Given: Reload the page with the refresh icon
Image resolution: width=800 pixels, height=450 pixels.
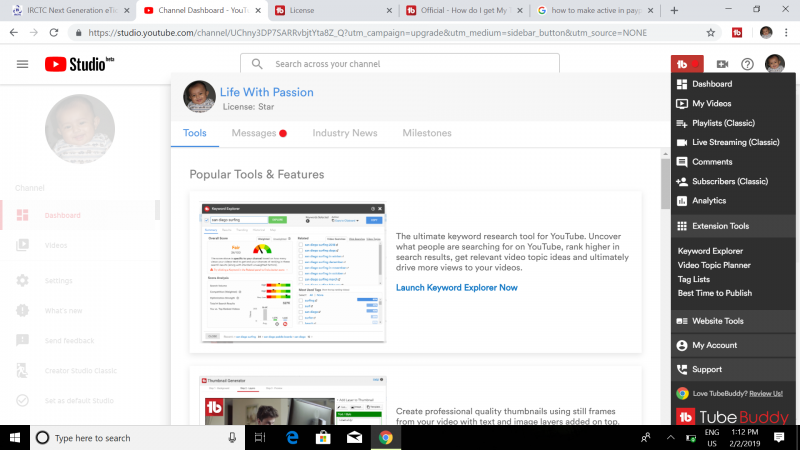Looking at the screenshot, I should point(58,33).
